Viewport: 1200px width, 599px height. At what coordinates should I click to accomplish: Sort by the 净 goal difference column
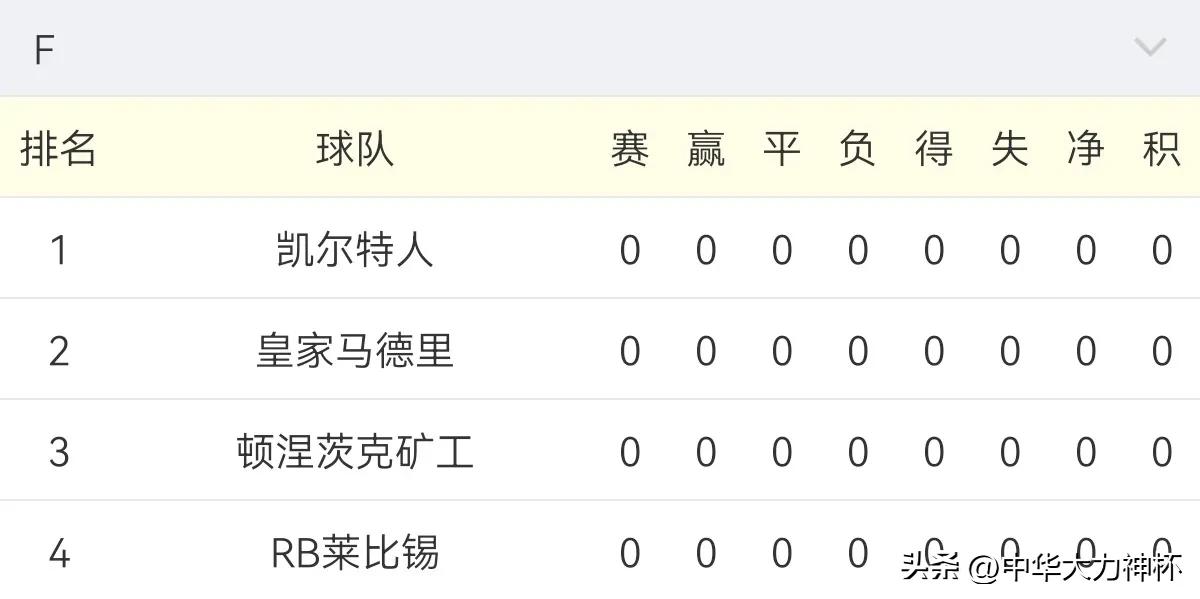click(1084, 147)
